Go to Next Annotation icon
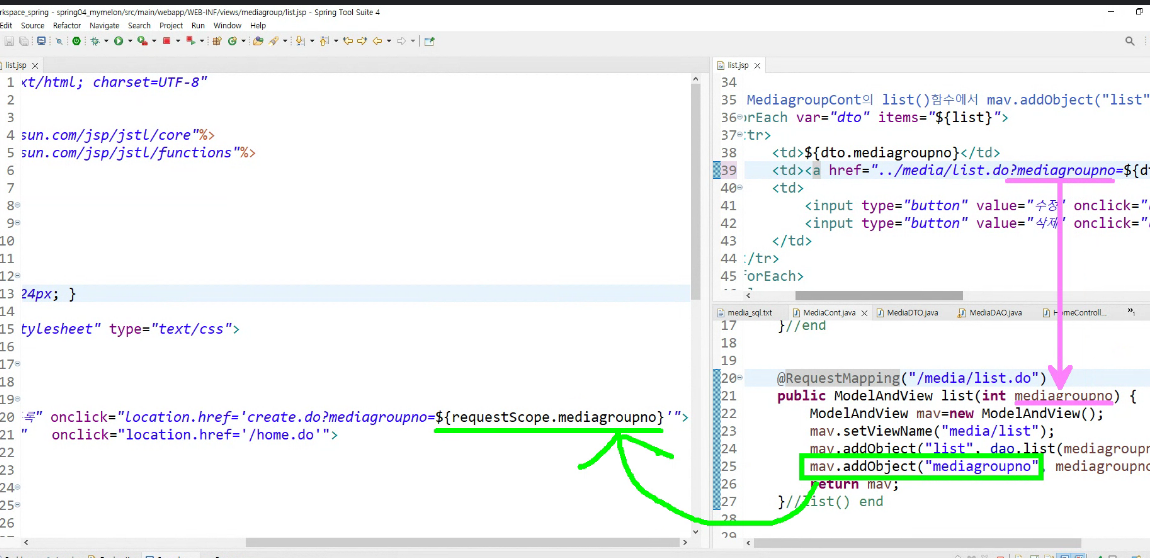Image resolution: width=1150 pixels, height=558 pixels. click(300, 41)
